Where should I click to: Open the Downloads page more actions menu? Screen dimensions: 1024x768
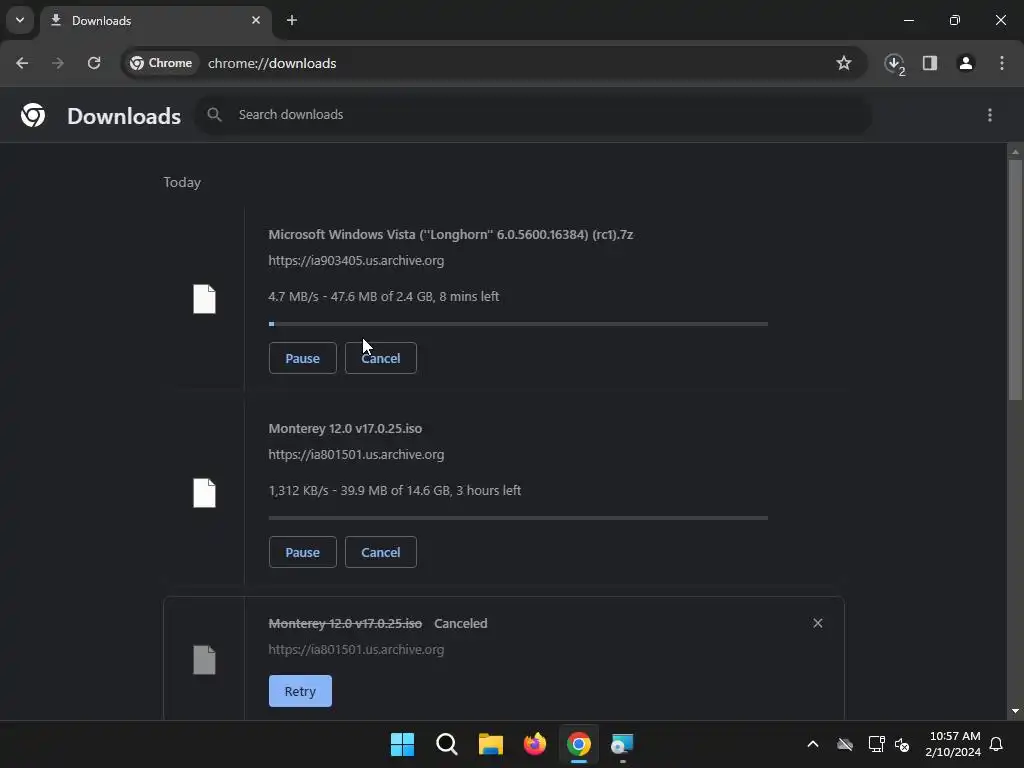[x=990, y=115]
